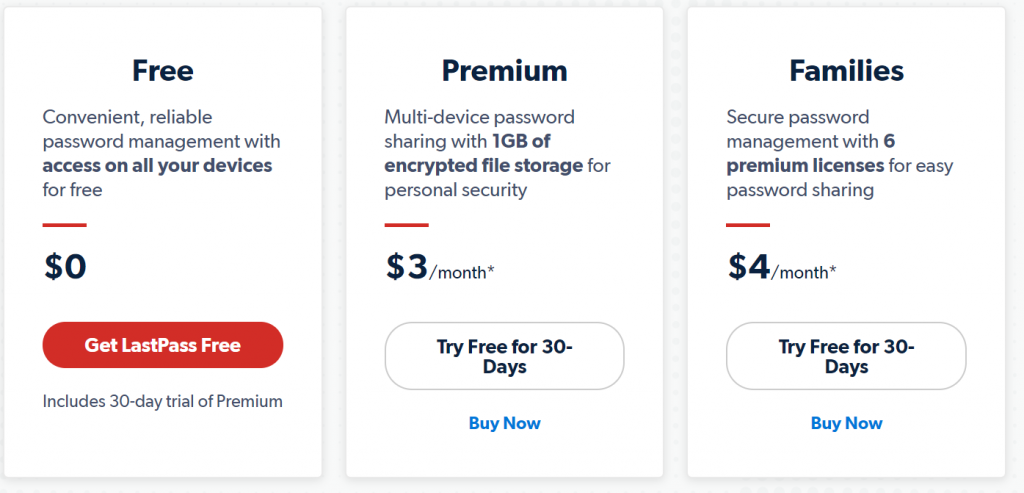Click the red divider in the Free card

pos(65,225)
